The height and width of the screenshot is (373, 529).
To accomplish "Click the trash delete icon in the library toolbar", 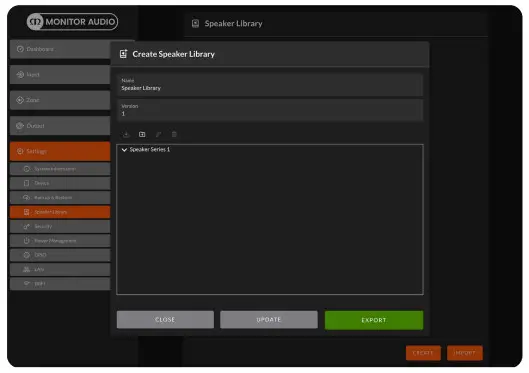I will (174, 135).
